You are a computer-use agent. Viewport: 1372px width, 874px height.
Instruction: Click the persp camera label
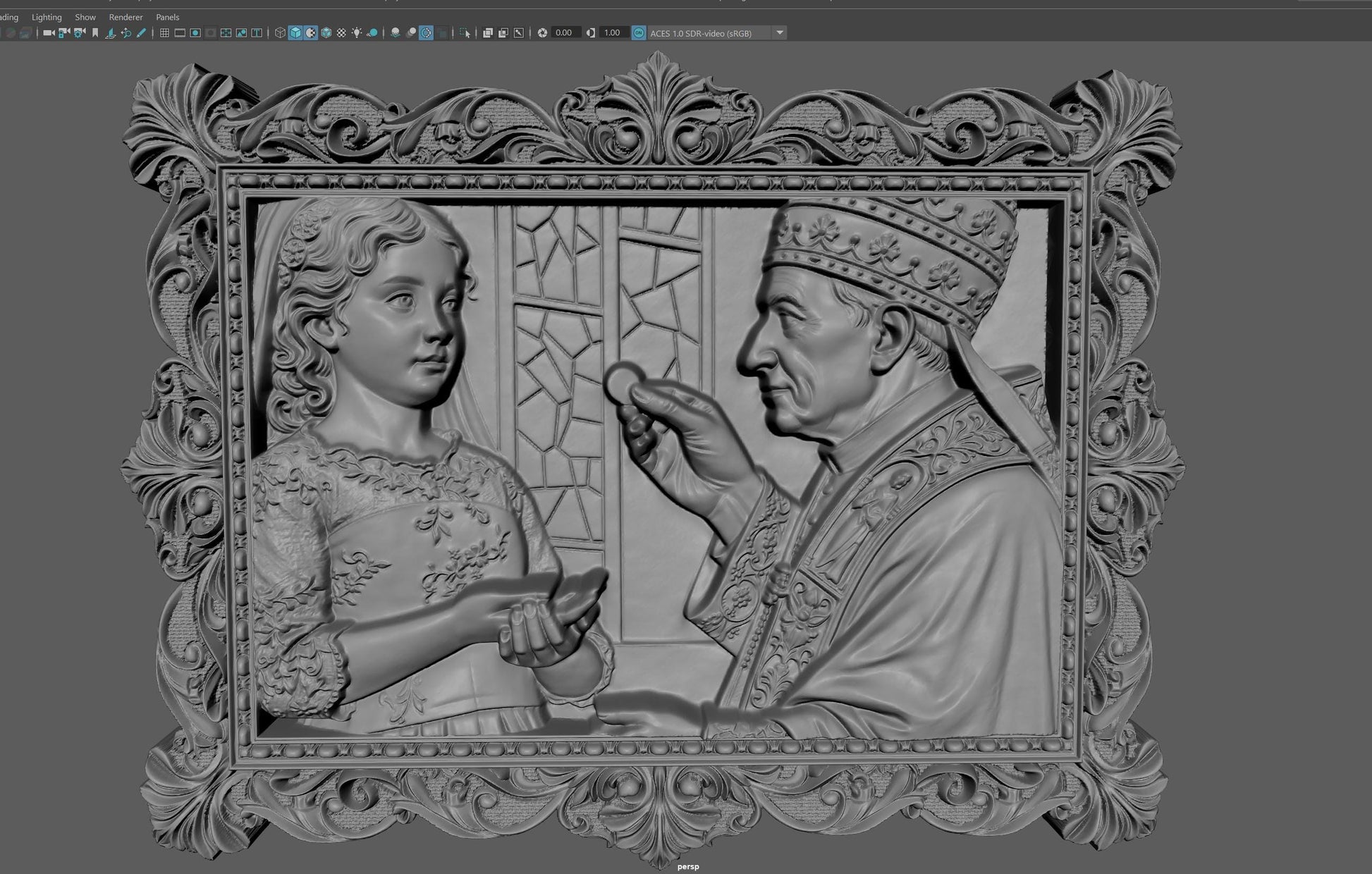tap(688, 866)
